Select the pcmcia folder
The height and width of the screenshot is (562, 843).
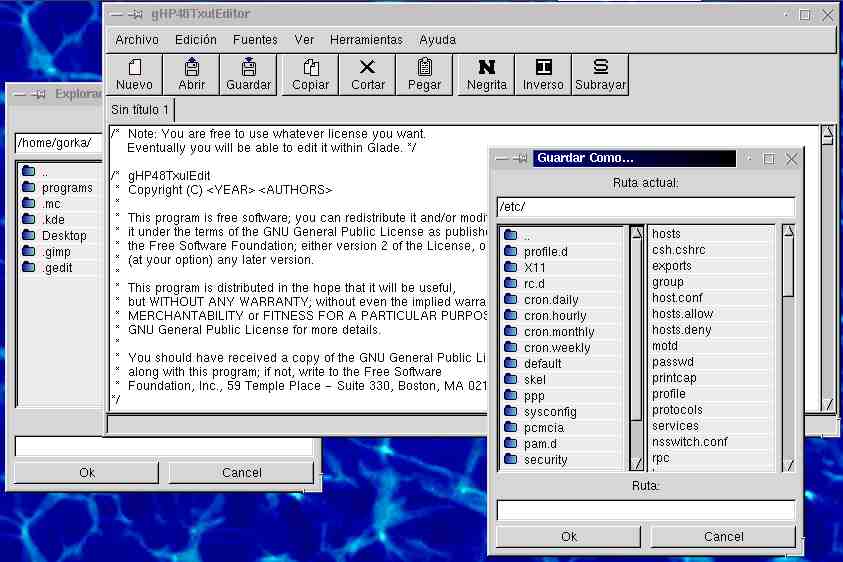(x=563, y=428)
